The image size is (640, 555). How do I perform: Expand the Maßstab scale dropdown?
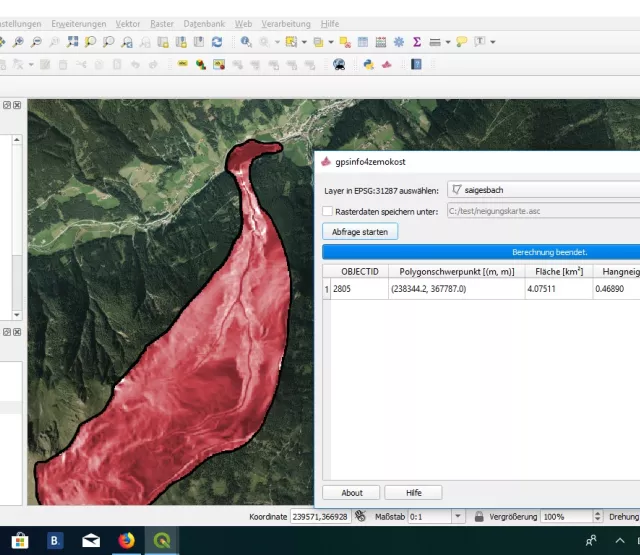click(458, 517)
